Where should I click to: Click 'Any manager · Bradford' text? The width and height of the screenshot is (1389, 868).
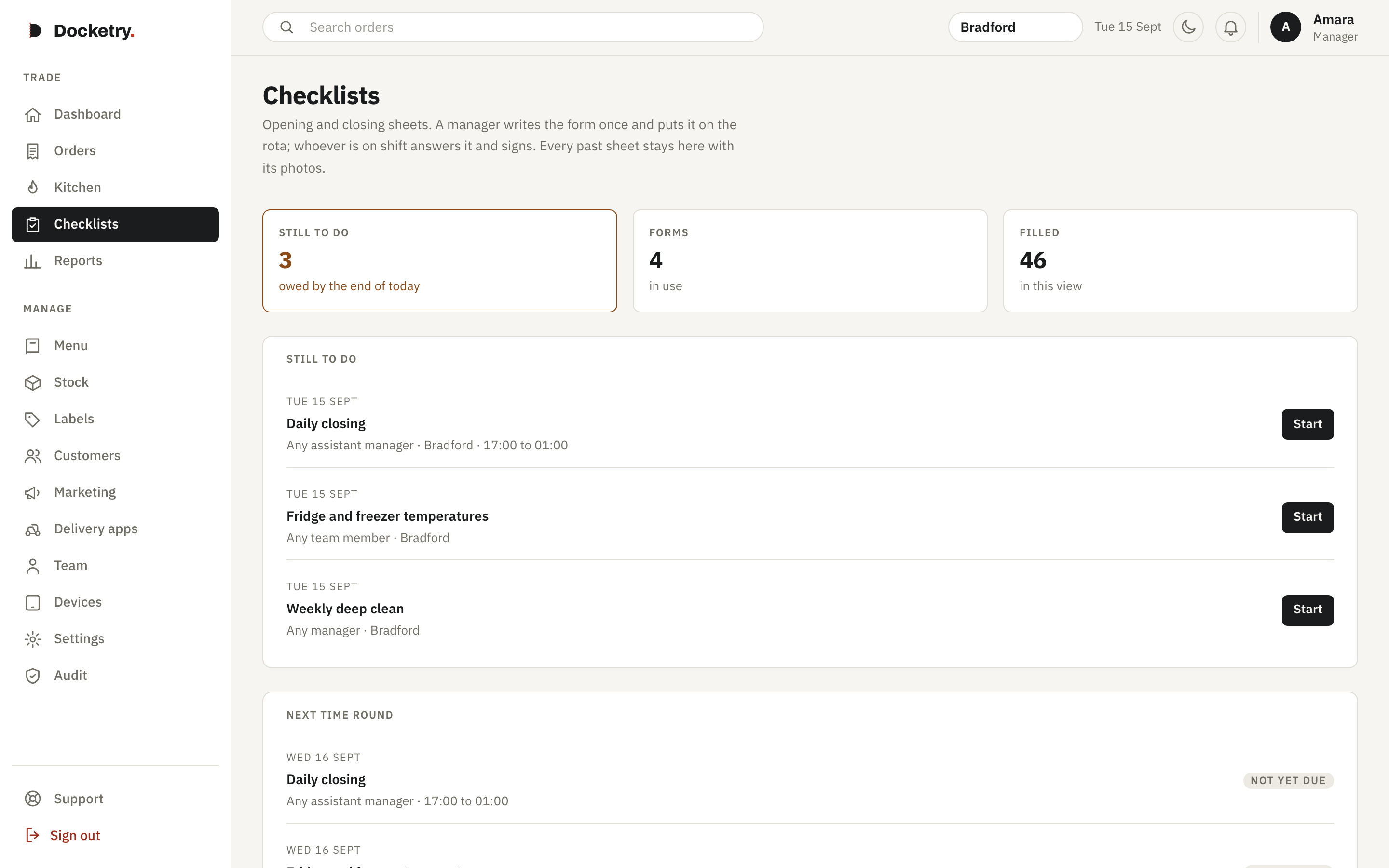[353, 630]
